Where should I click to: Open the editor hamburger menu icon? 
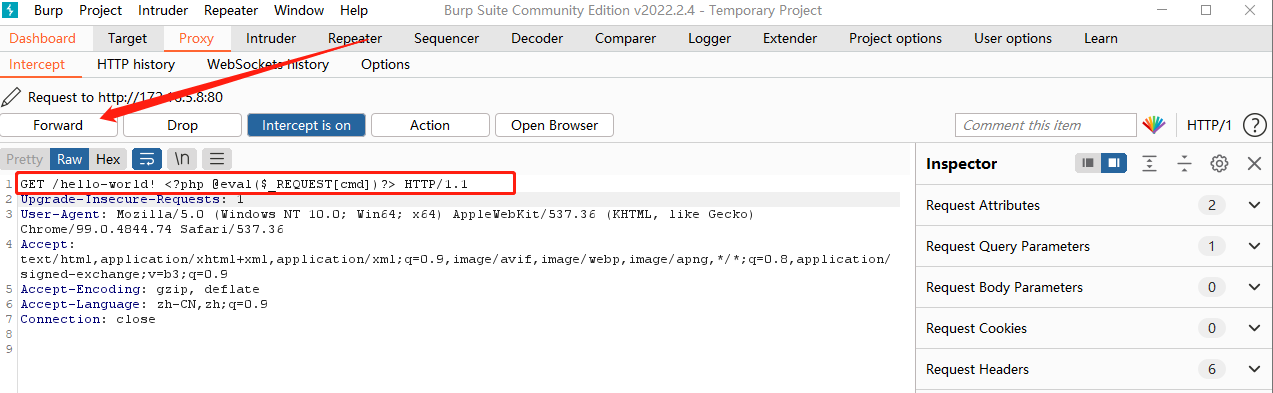tap(217, 159)
